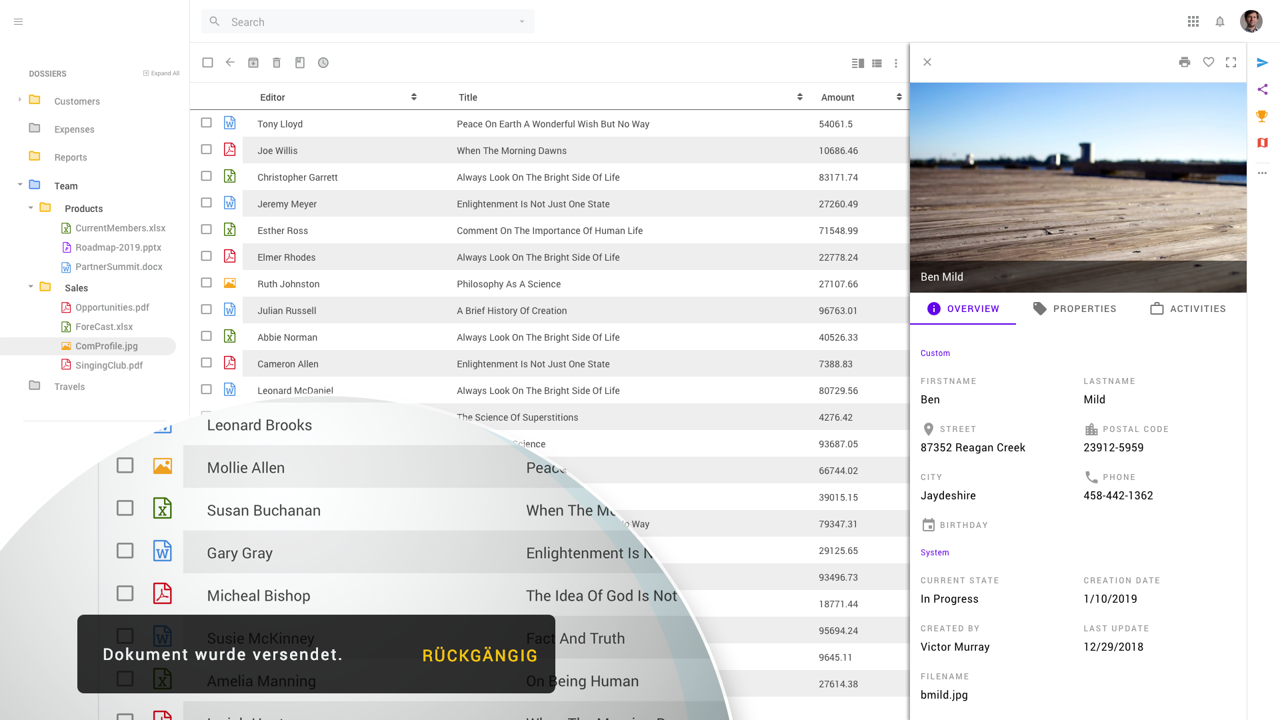Sort by the Amount column arrows
Image resolution: width=1280 pixels, height=720 pixels.
[899, 97]
